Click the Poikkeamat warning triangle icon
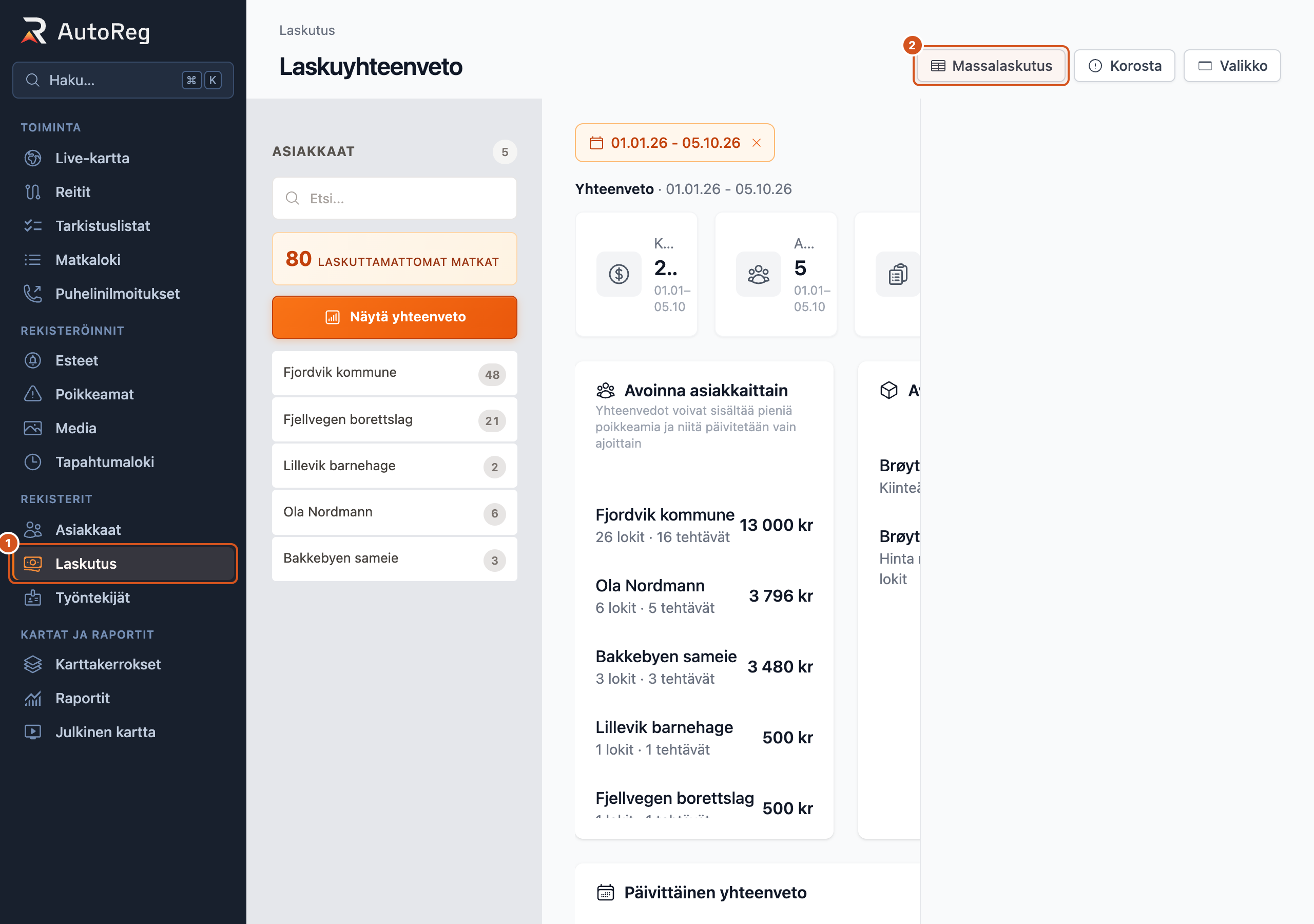This screenshot has width=1314, height=924. coord(33,394)
